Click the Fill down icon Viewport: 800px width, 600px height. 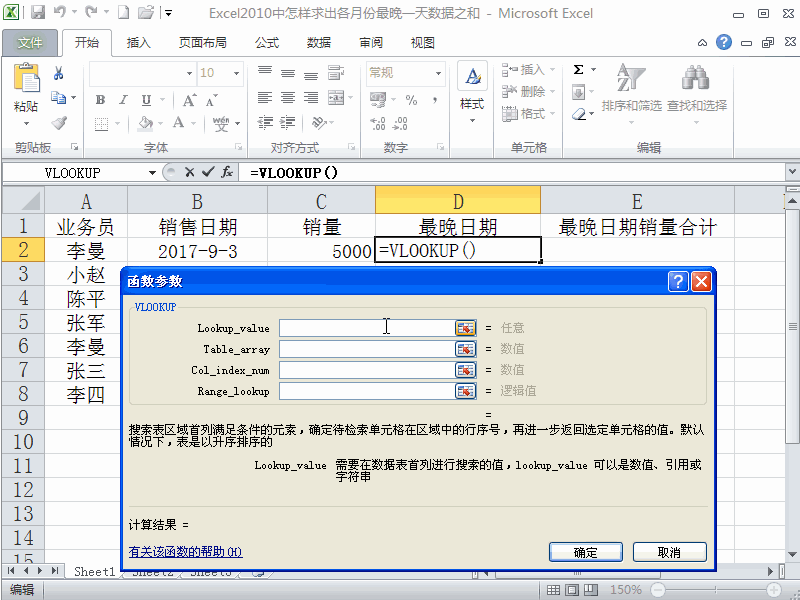[579, 92]
